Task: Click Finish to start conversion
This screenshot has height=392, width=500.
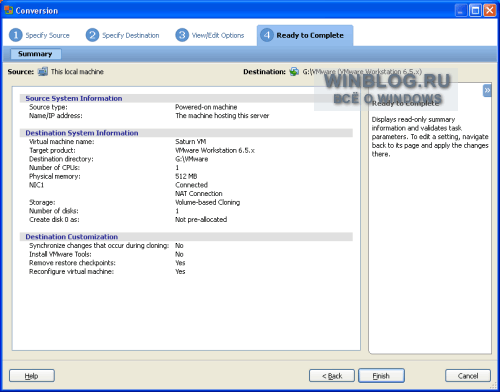Action: point(381,376)
